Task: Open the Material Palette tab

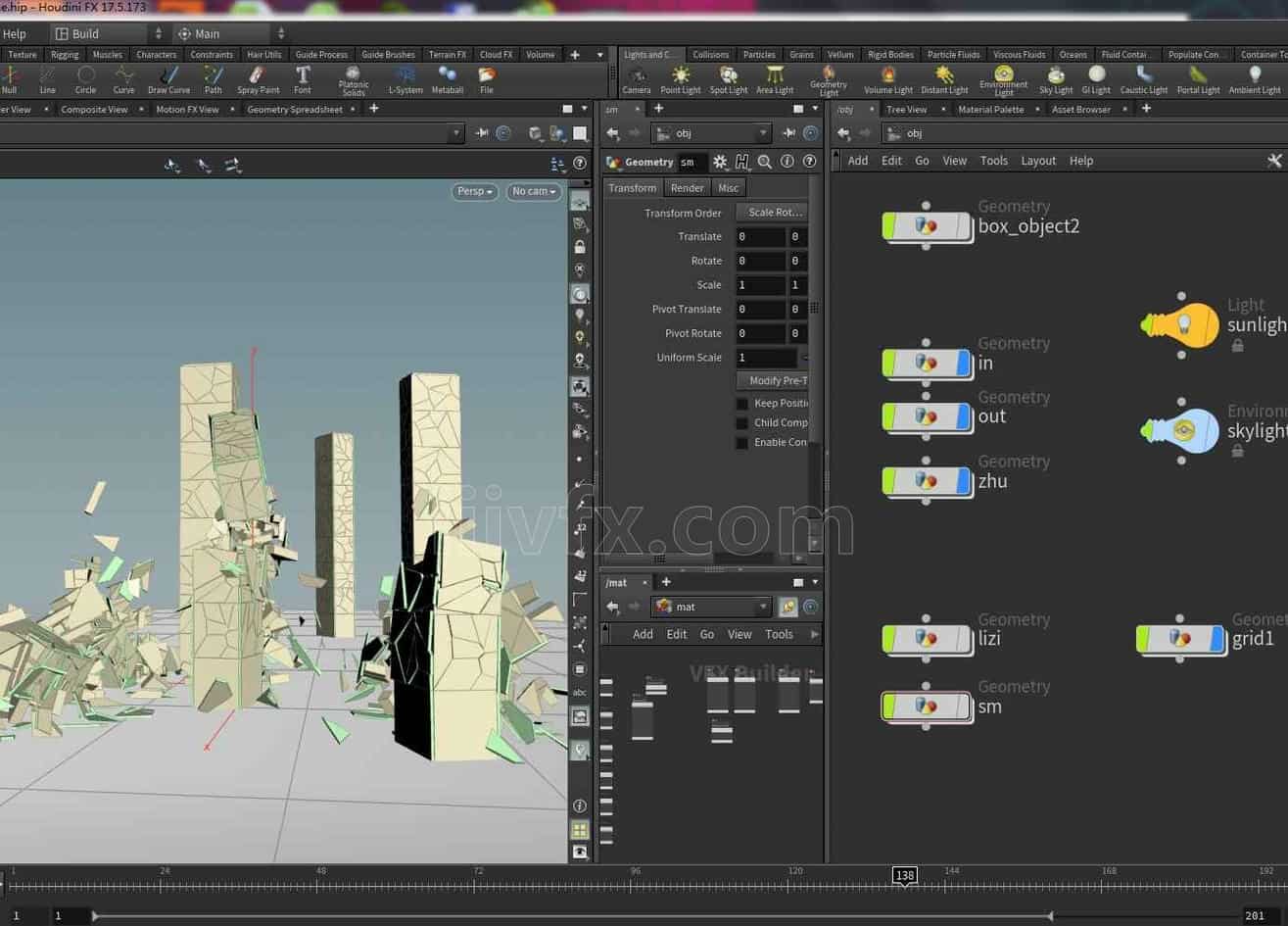Action: [990, 110]
